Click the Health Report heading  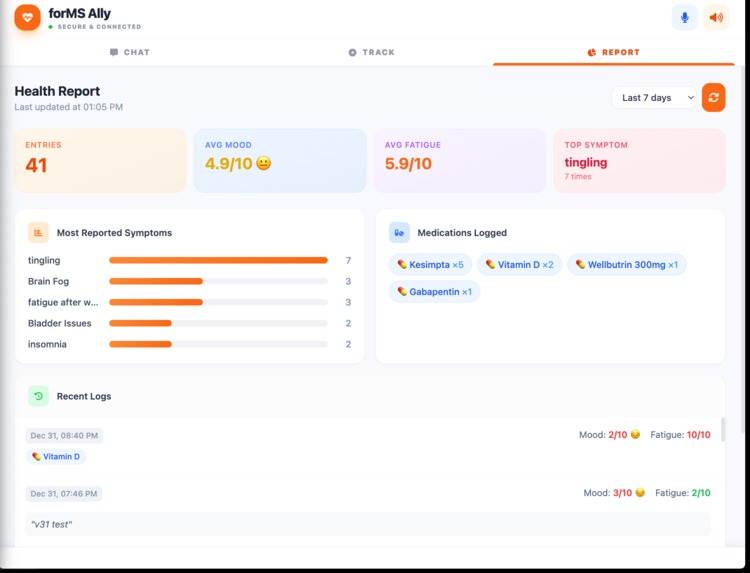point(57,91)
